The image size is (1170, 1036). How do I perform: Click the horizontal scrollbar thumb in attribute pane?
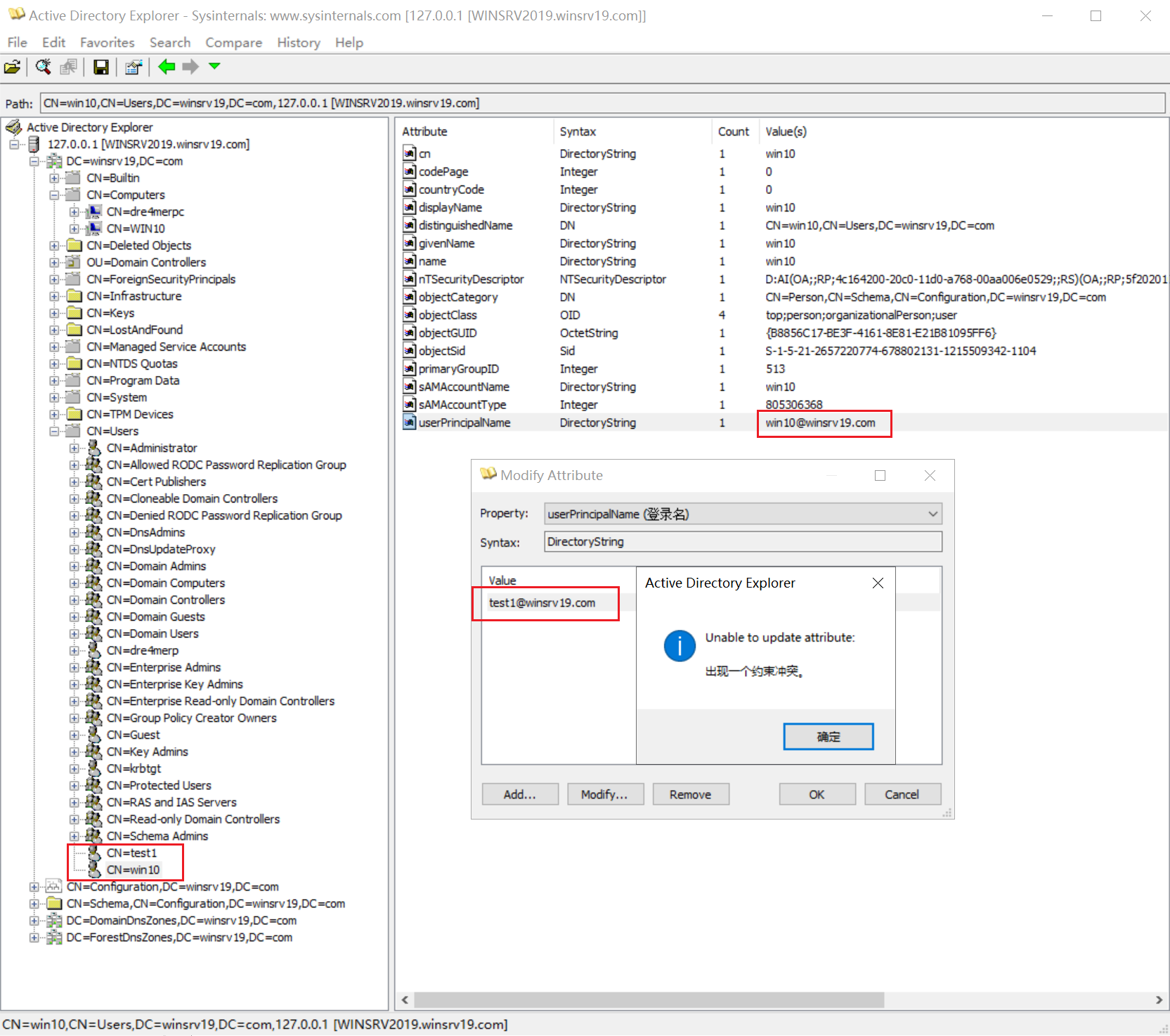[x=649, y=999]
